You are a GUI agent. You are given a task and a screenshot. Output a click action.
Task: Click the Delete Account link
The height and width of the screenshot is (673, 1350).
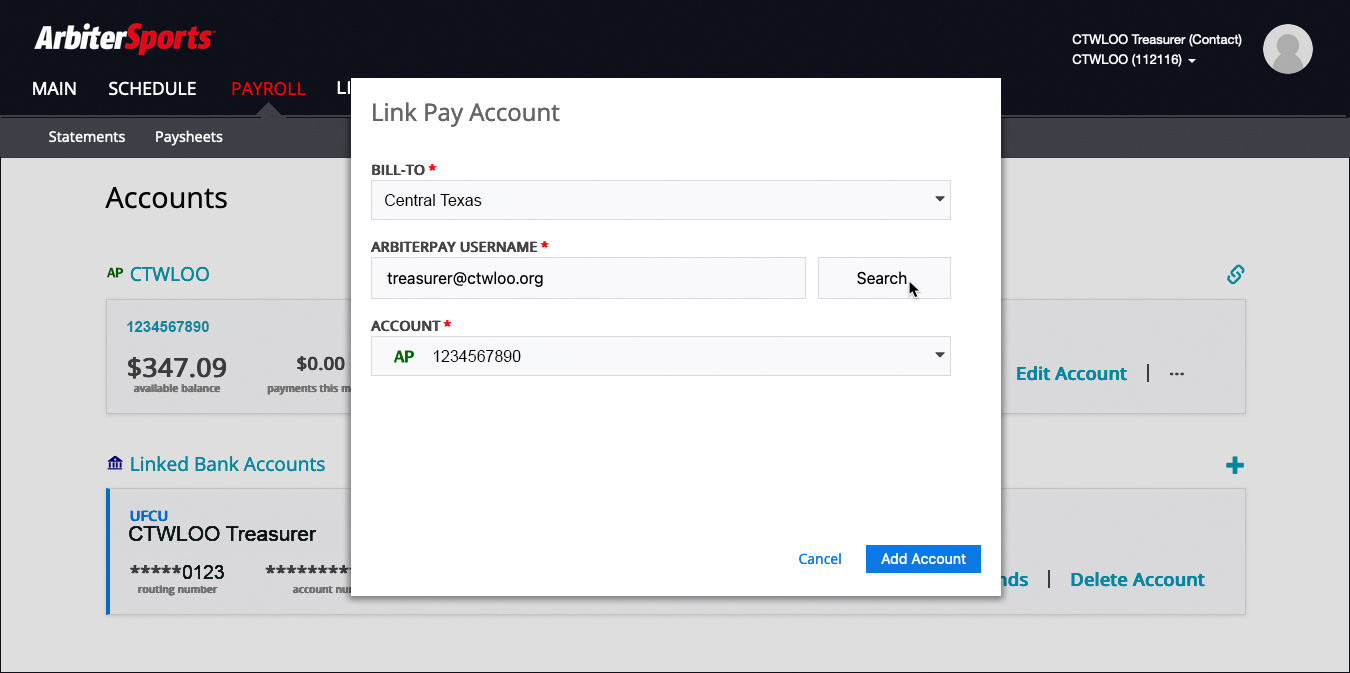(1137, 580)
